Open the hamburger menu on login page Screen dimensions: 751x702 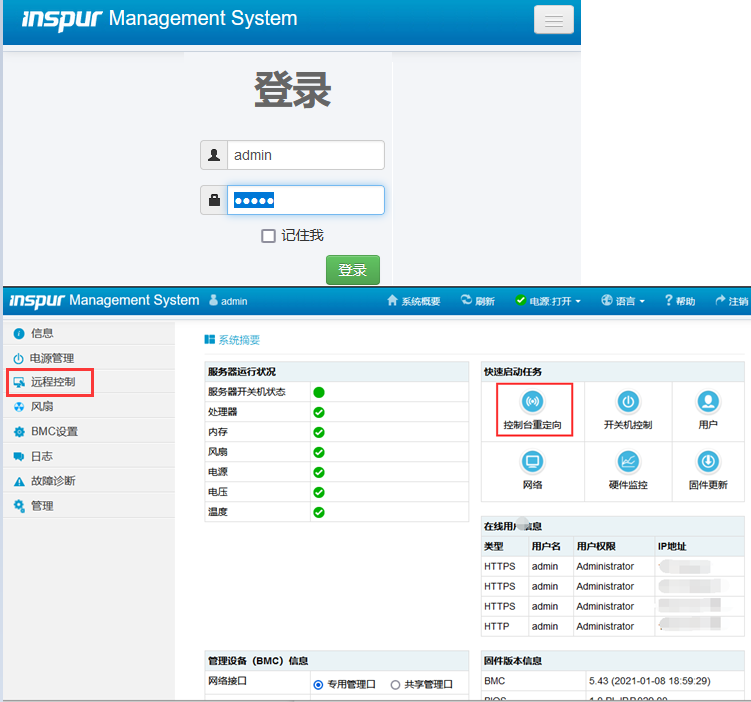pos(554,20)
